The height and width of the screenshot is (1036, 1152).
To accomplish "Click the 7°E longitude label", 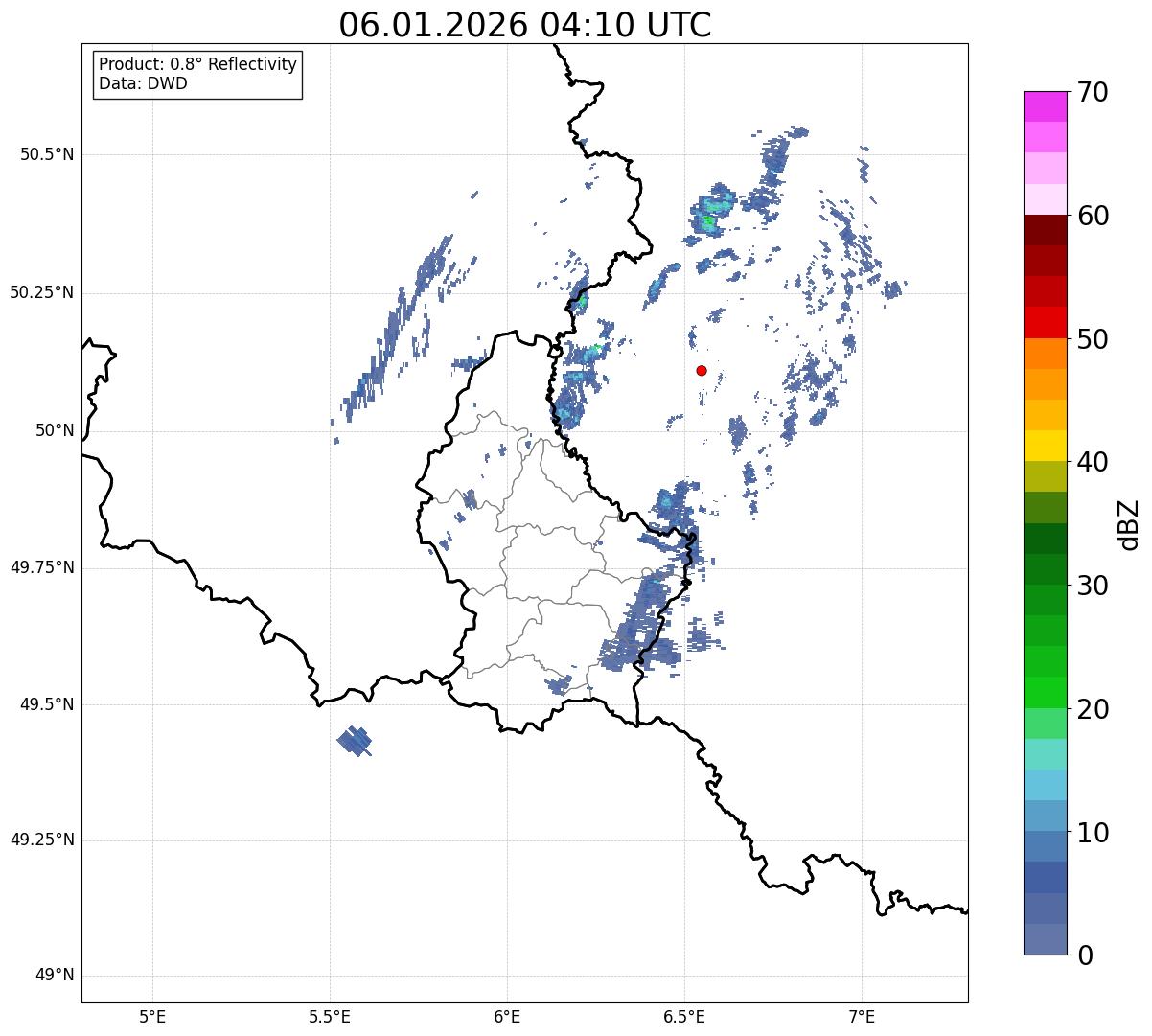I will click(862, 1016).
